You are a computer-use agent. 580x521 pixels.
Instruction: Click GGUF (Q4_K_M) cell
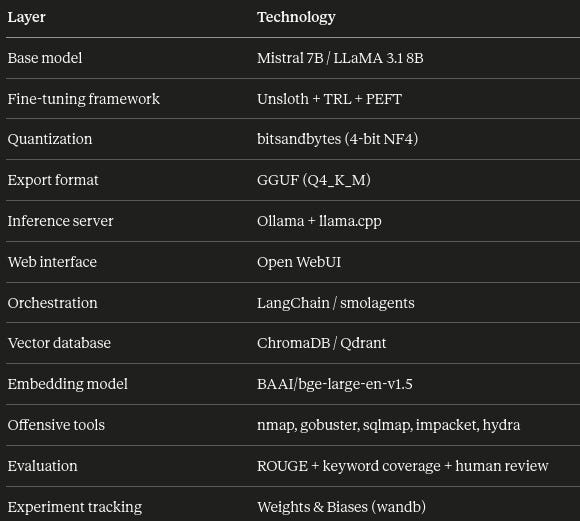tap(314, 180)
